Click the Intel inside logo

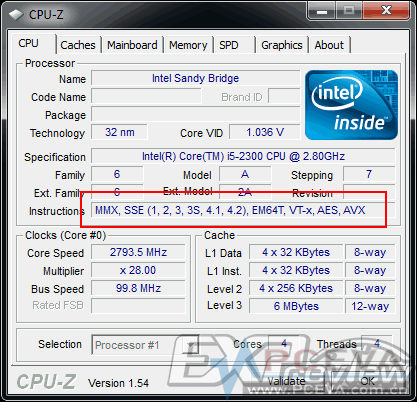351,105
